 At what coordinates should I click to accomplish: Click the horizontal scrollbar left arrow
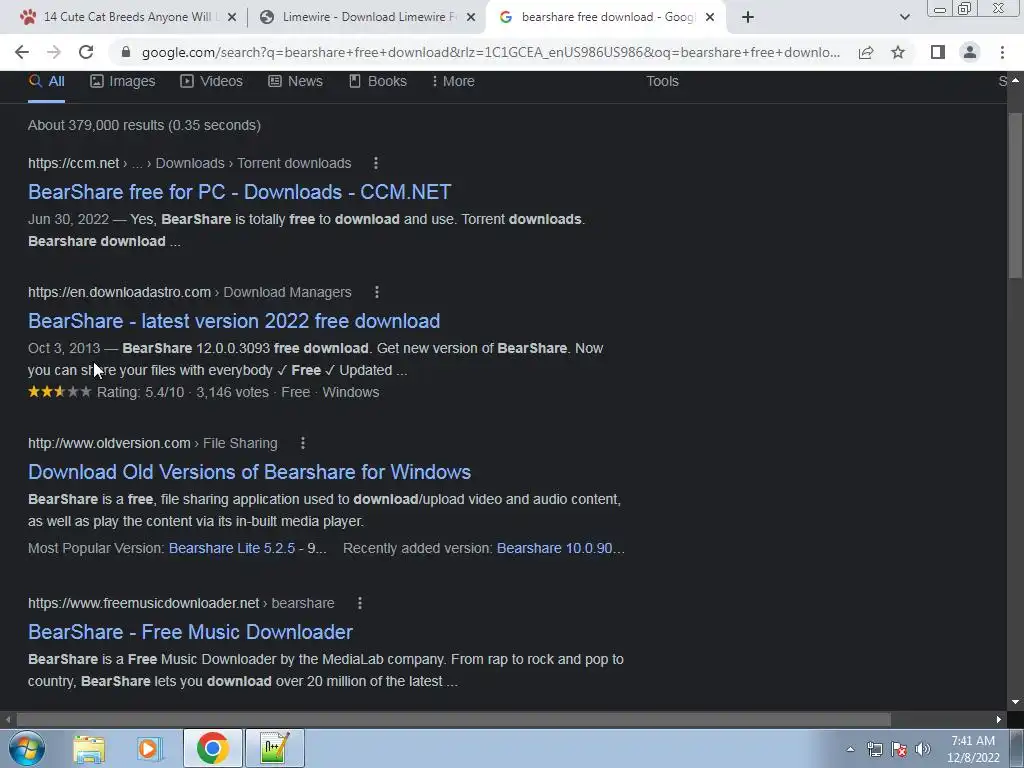pos(7,720)
